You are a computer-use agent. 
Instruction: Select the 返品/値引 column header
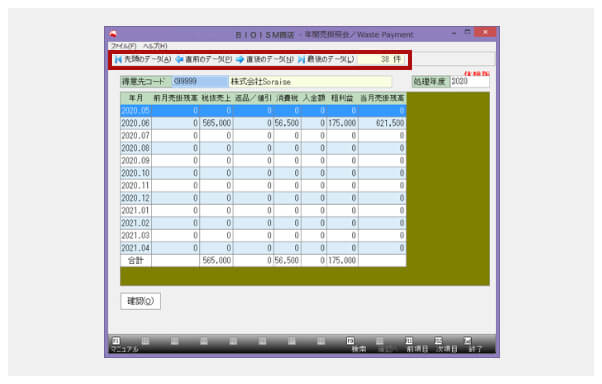pos(253,98)
